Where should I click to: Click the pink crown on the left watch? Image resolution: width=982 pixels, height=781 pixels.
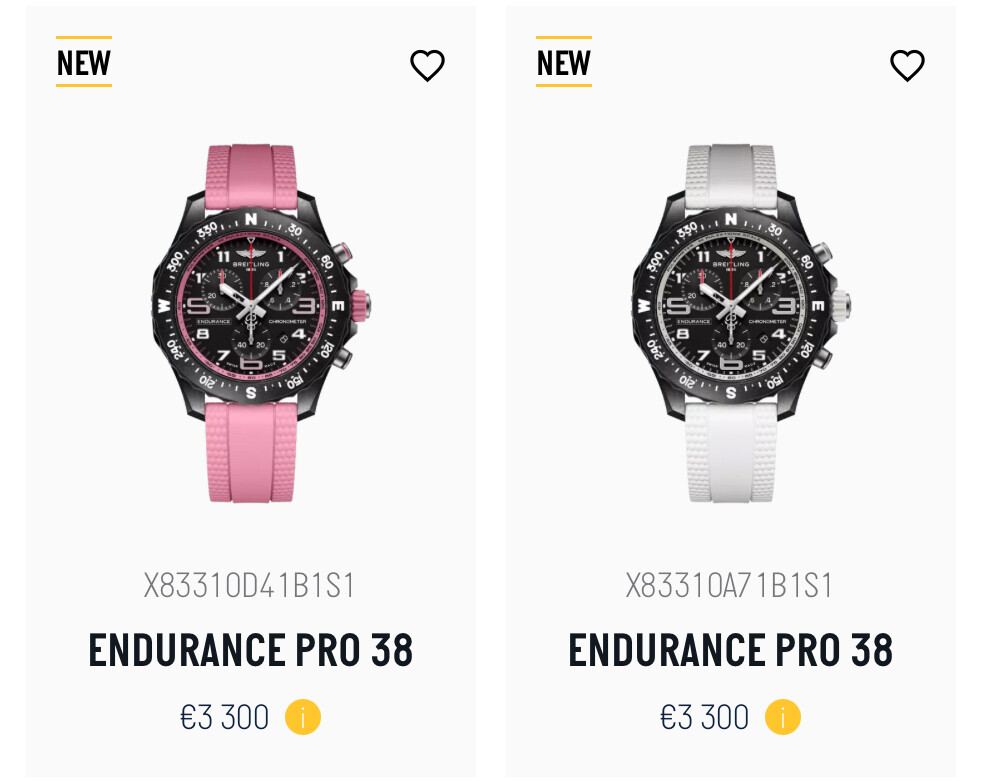(x=360, y=306)
